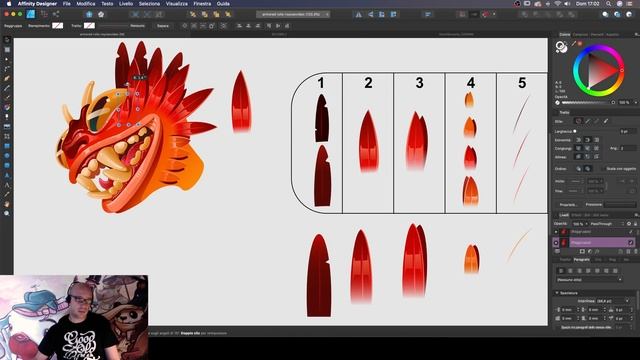Viewport: 640px width, 360px height.
Task: Click the Tratto stroke swatch in context toolbar
Action: click(x=89, y=26)
